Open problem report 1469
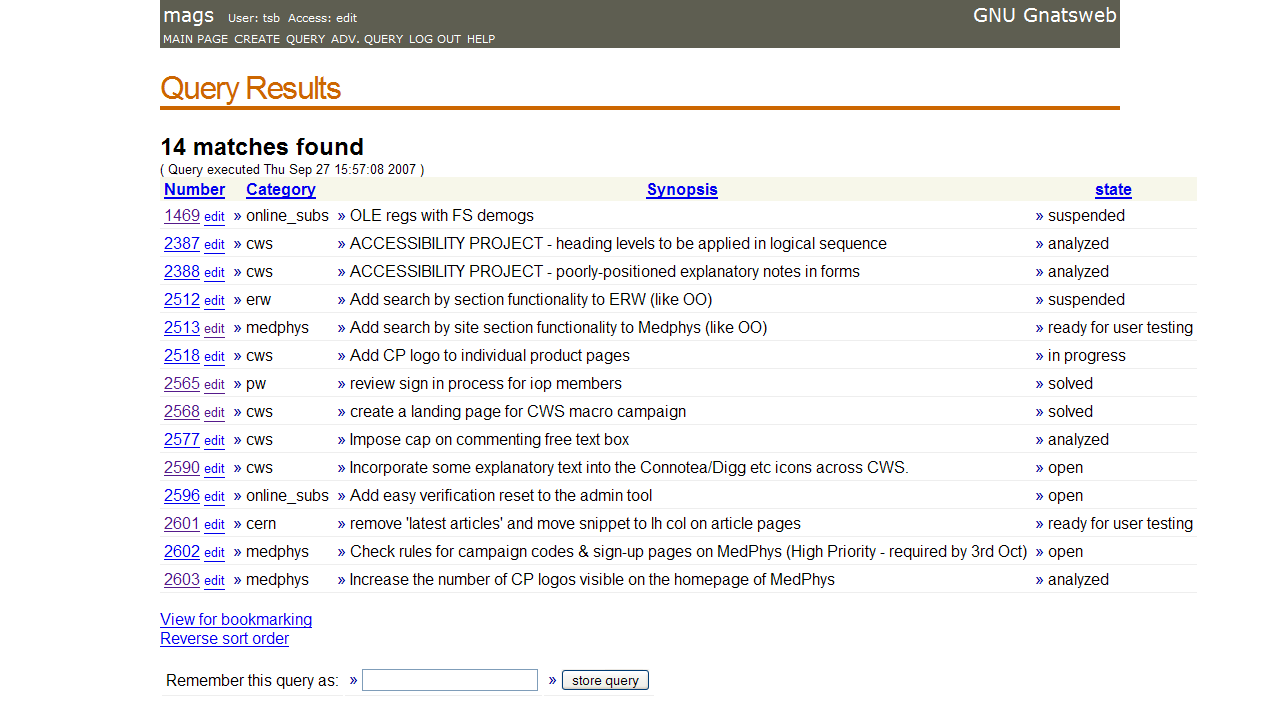This screenshot has height=722, width=1280. point(182,216)
